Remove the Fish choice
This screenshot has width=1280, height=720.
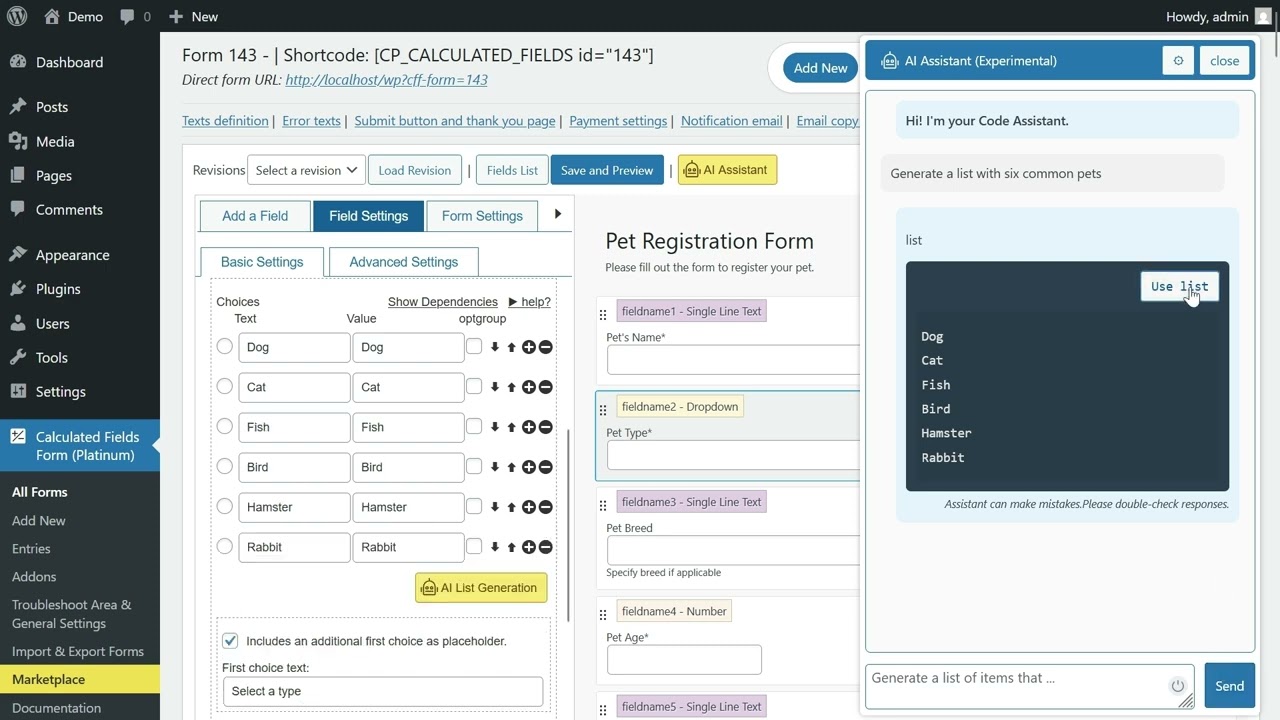click(x=545, y=427)
